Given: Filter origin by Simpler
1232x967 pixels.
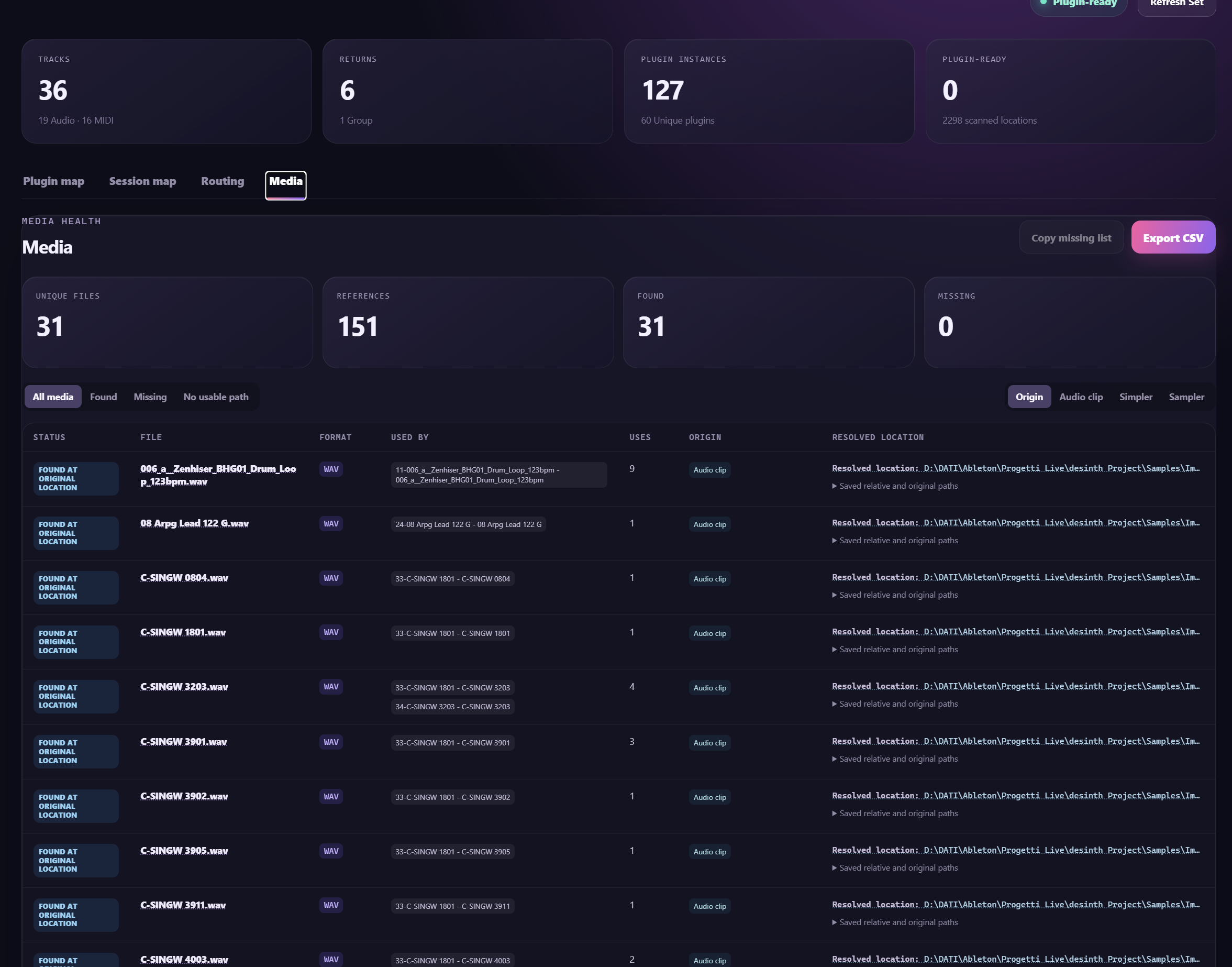Looking at the screenshot, I should 1136,397.
